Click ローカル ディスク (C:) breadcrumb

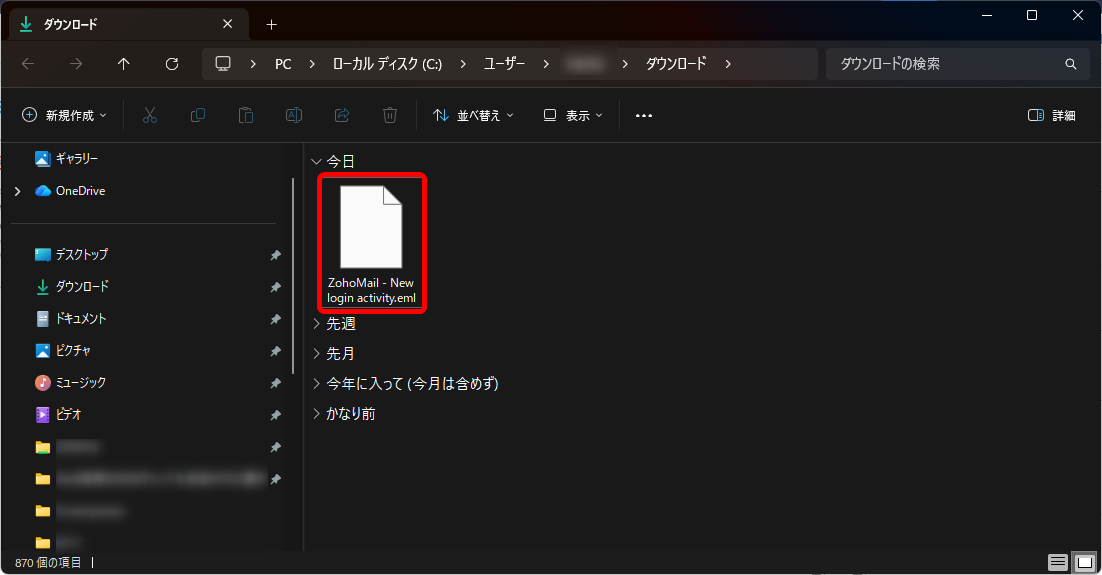coord(387,64)
